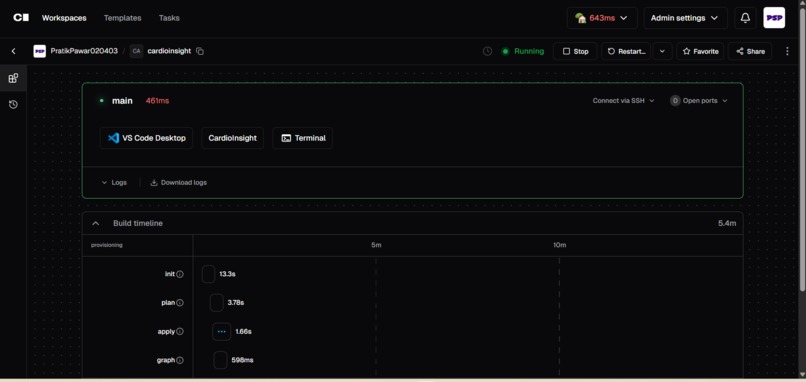The height and width of the screenshot is (382, 806).
Task: Click the info icon next to apply
Action: point(180,332)
